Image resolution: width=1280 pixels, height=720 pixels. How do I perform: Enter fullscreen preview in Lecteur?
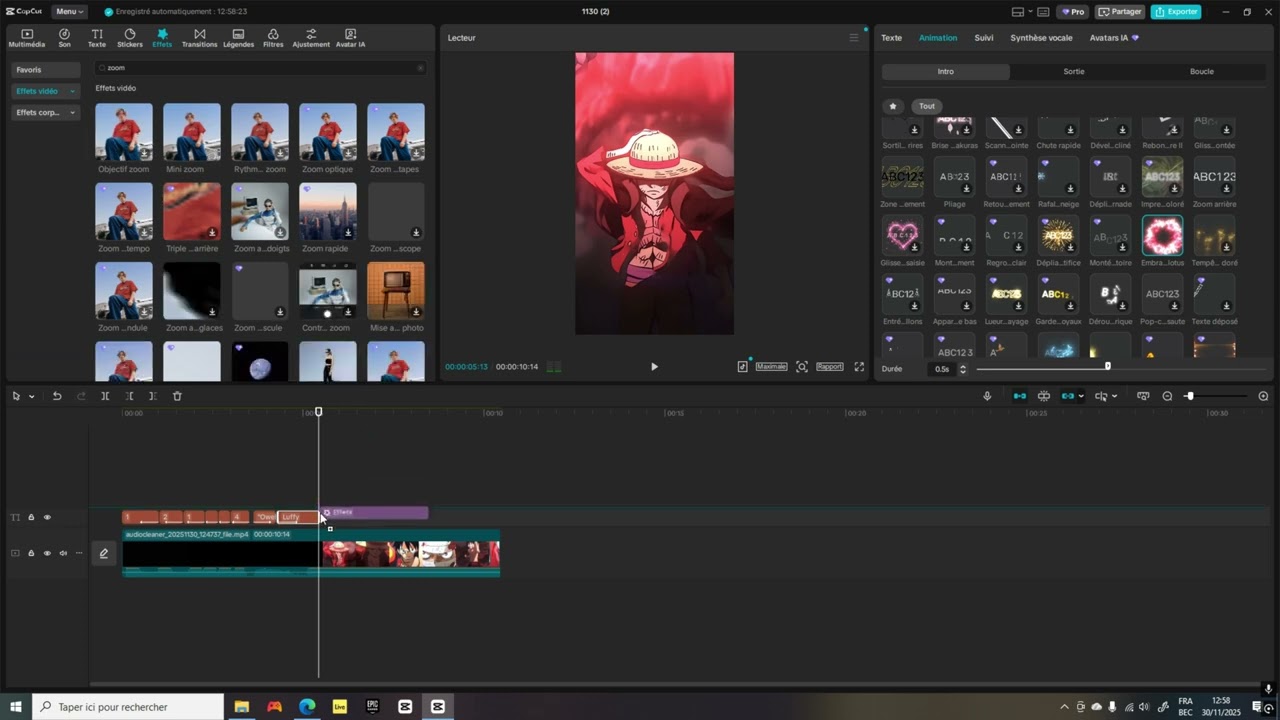[859, 367]
